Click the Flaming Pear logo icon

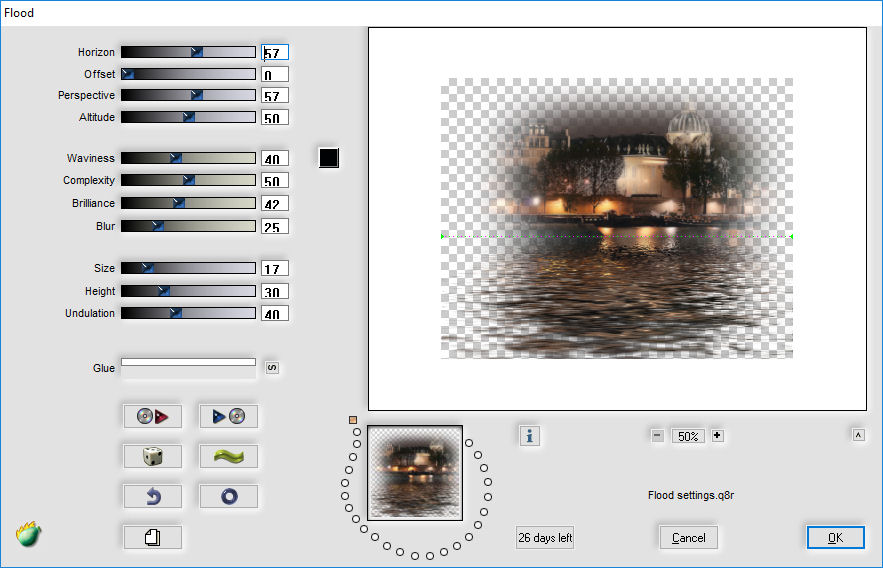point(28,534)
